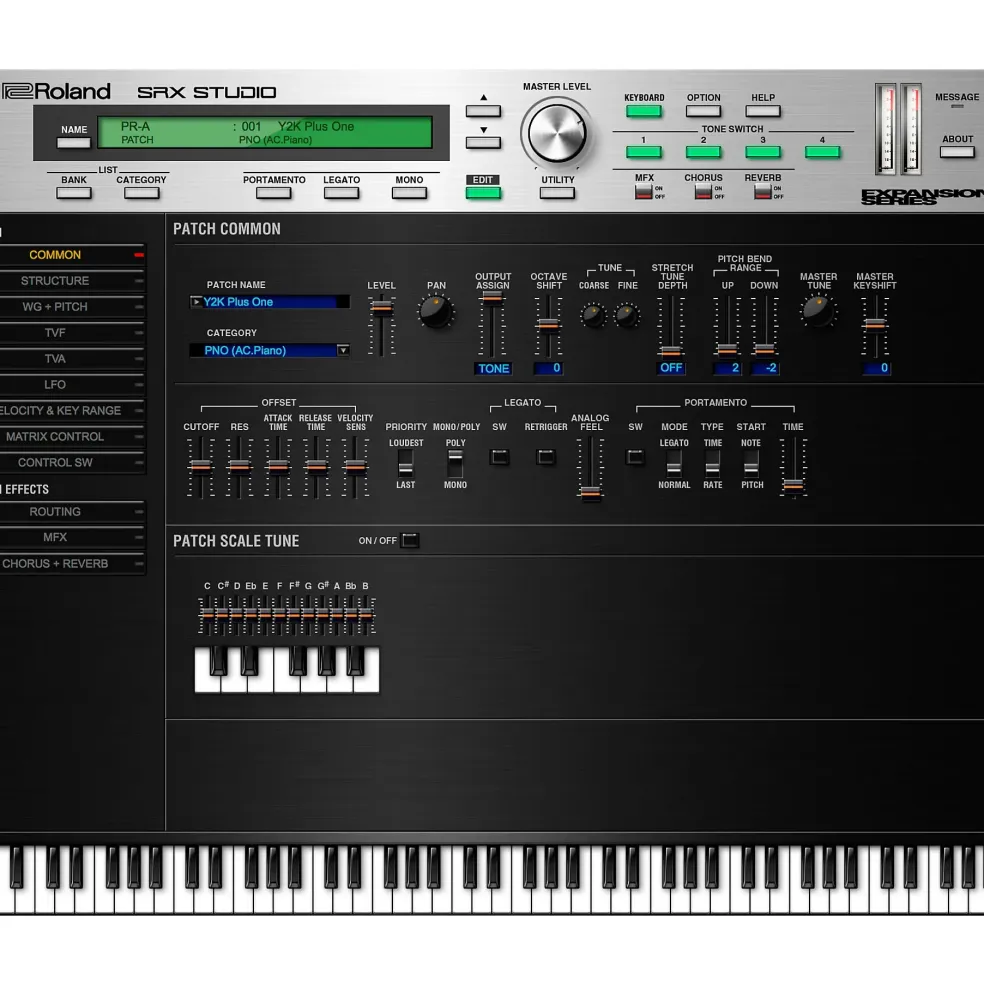Viewport: 984px width, 985px height.
Task: Click the patch up arrow button
Action: [x=483, y=111]
